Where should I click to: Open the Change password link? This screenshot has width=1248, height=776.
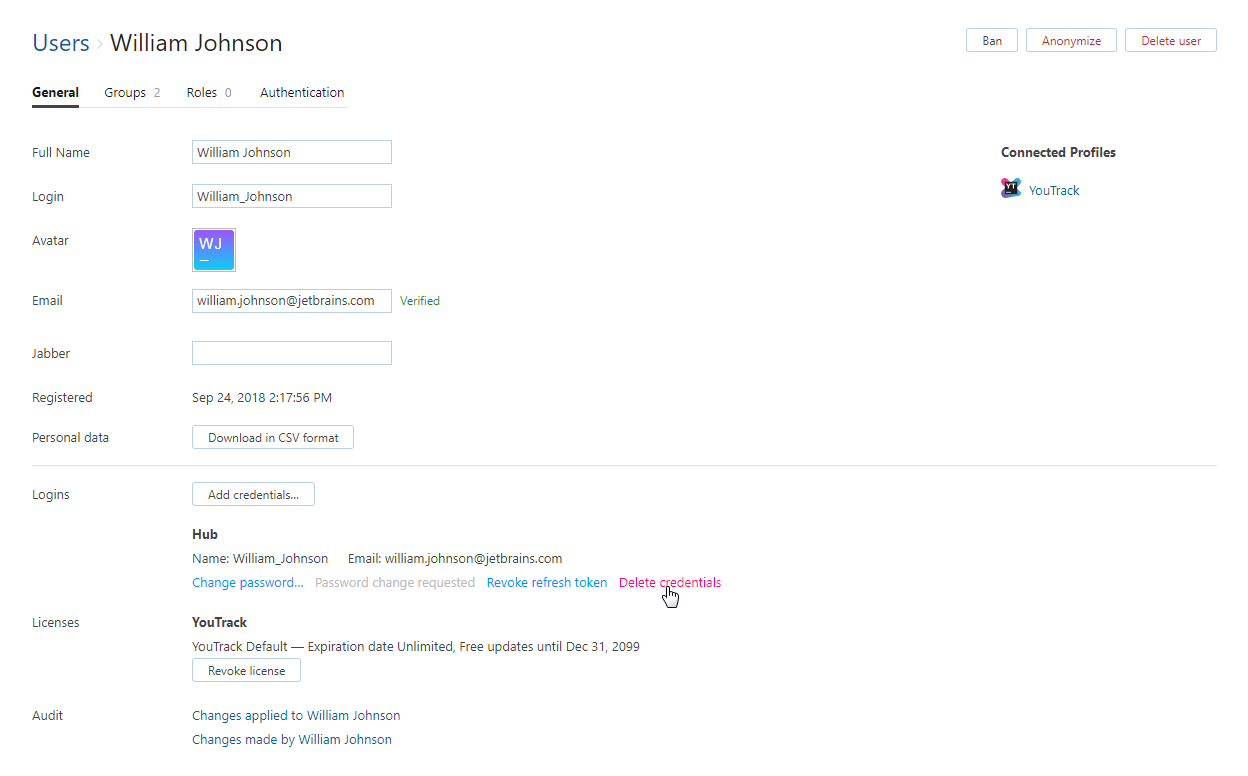coord(247,583)
